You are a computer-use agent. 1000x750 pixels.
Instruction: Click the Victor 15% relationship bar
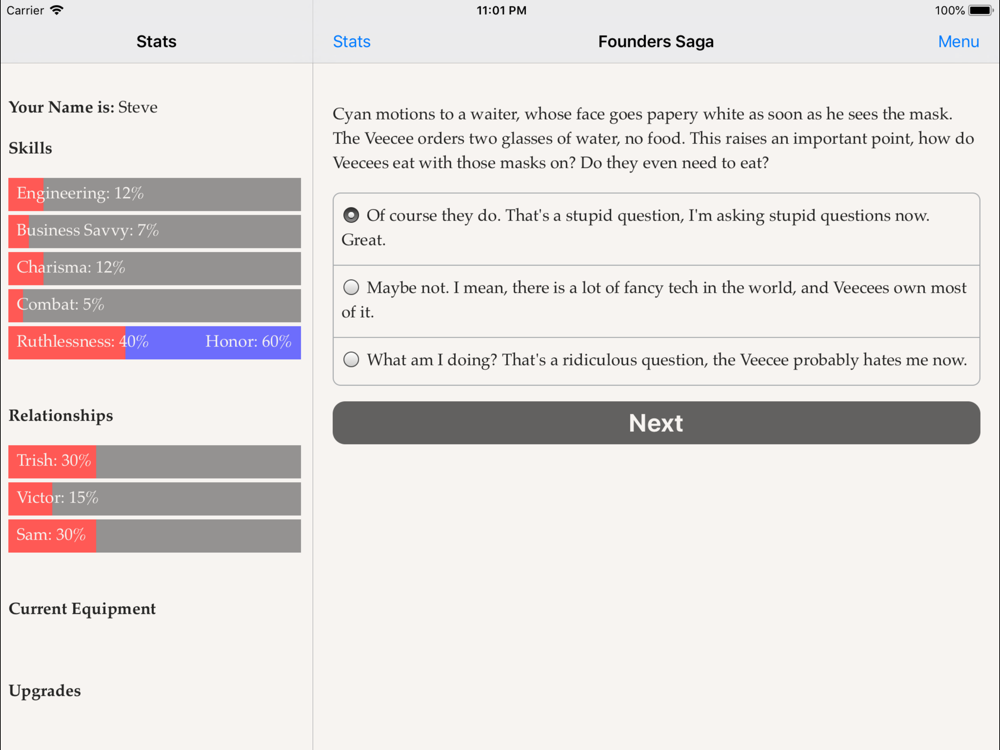(x=154, y=498)
